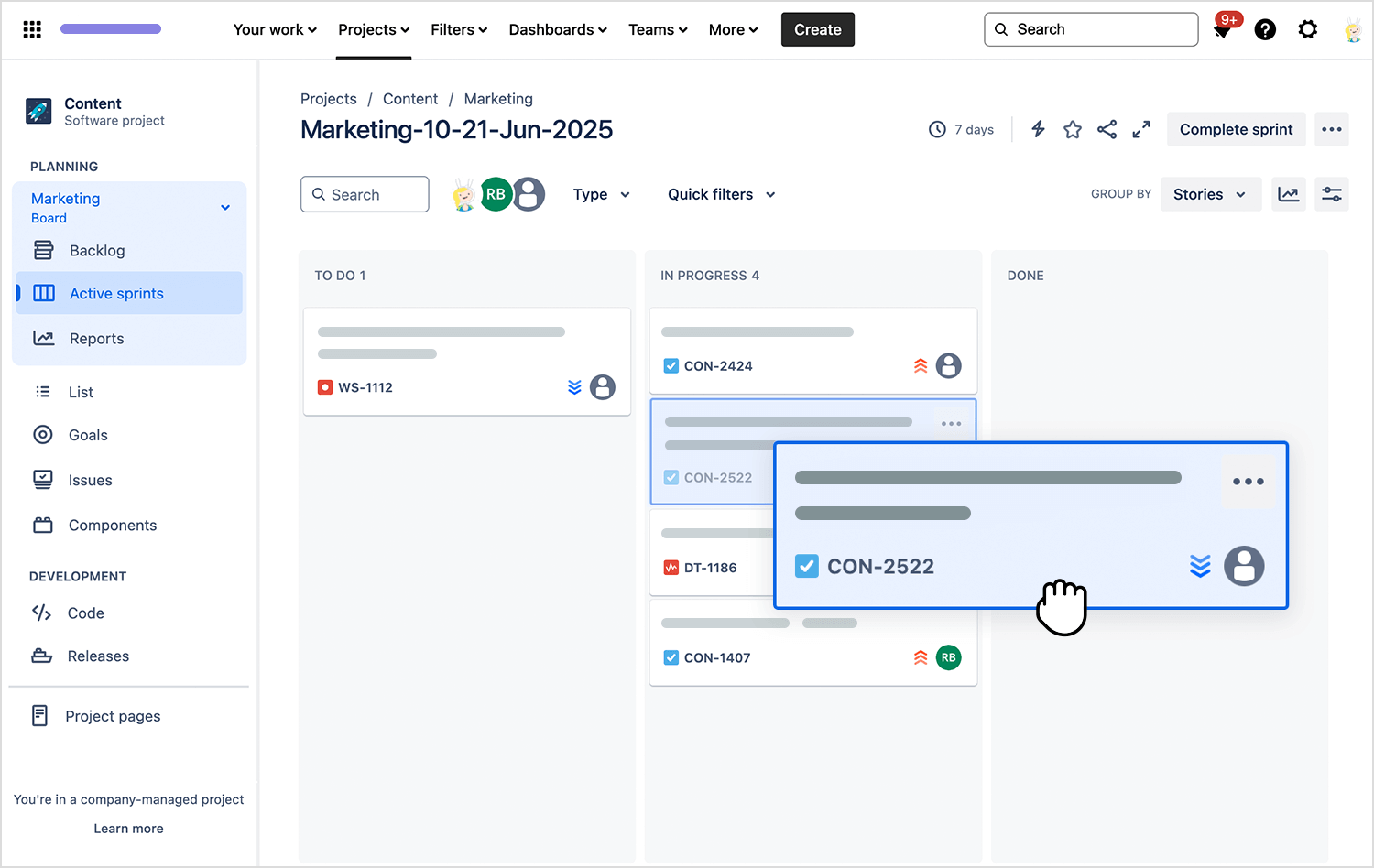1374x868 pixels.
Task: Click the DT-1186 issue type icon
Action: pyautogui.click(x=671, y=568)
